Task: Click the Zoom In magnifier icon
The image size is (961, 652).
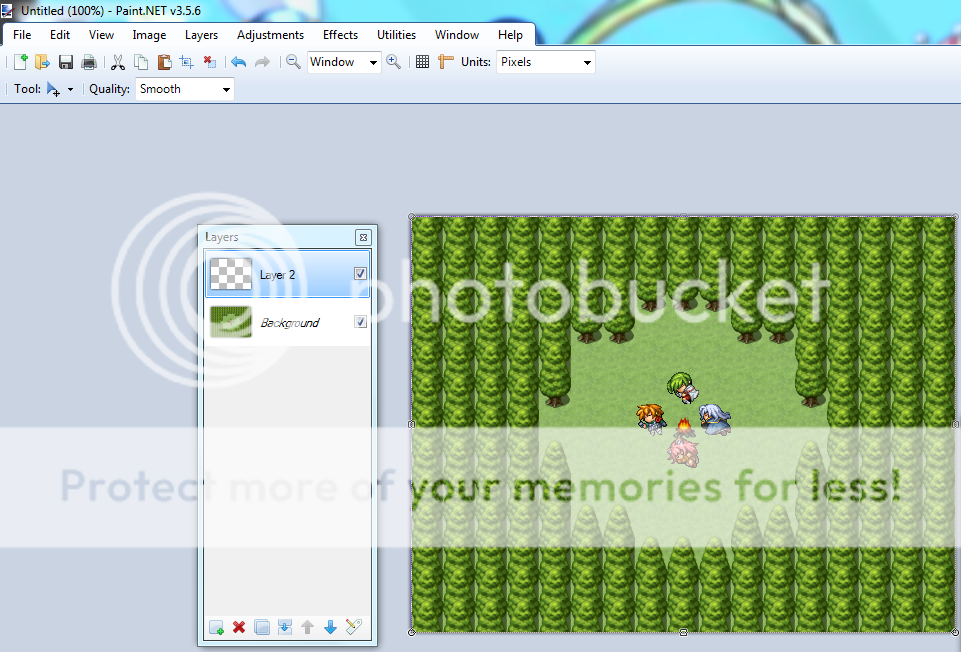Action: 394,62
